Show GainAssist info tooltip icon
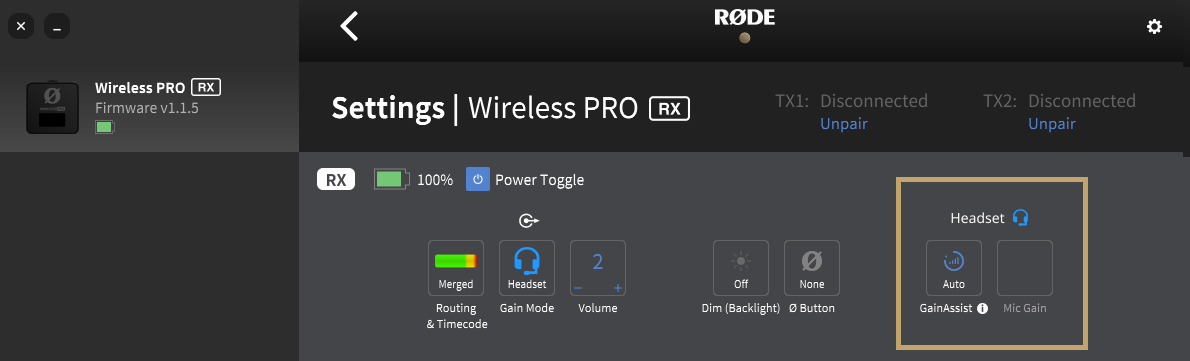This screenshot has width=1190, height=361. click(982, 309)
